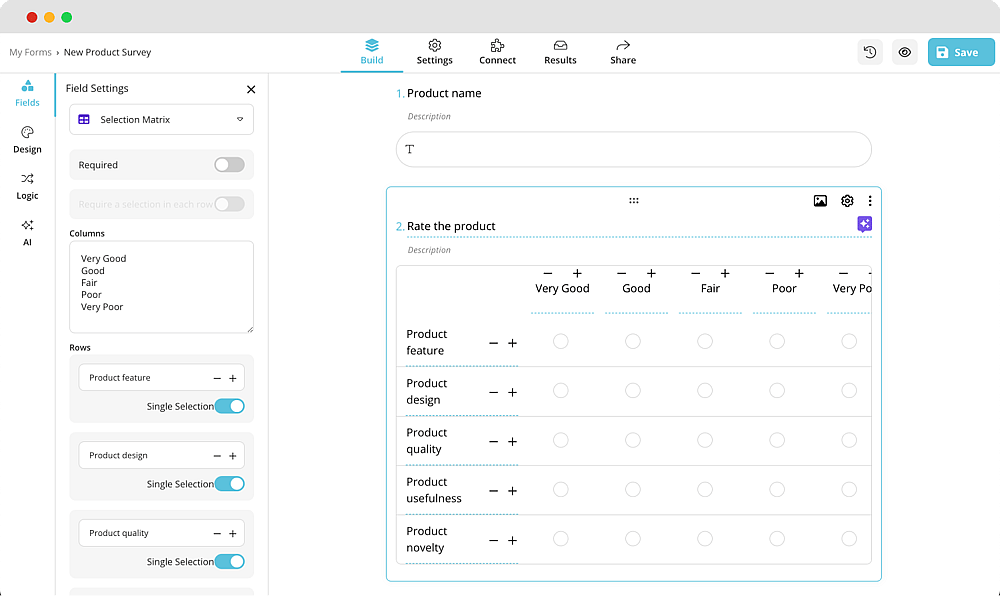The height and width of the screenshot is (596, 1000).
Task: Switch to the Settings tab
Action: click(x=434, y=52)
